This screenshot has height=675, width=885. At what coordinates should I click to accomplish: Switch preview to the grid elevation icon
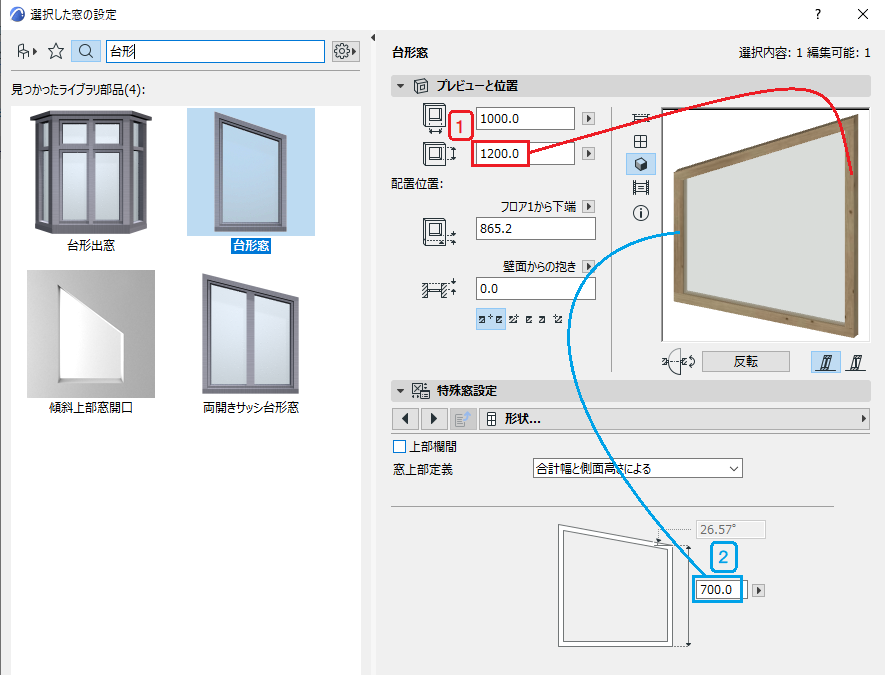641,141
